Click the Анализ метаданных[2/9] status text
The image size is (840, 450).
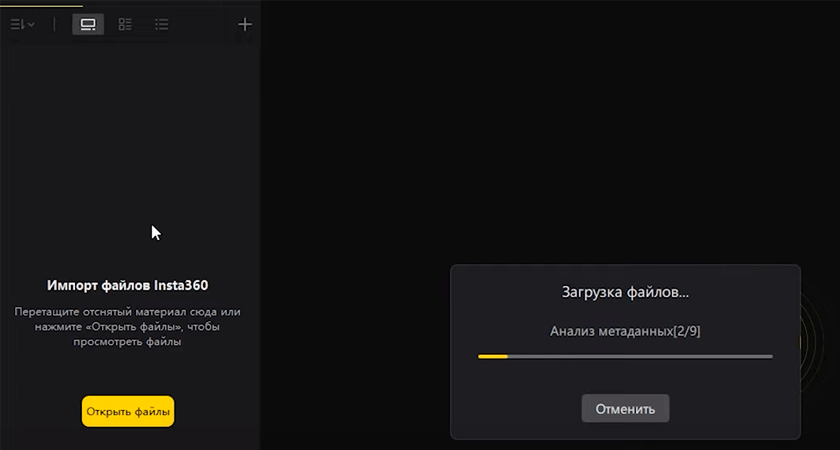tap(625, 331)
